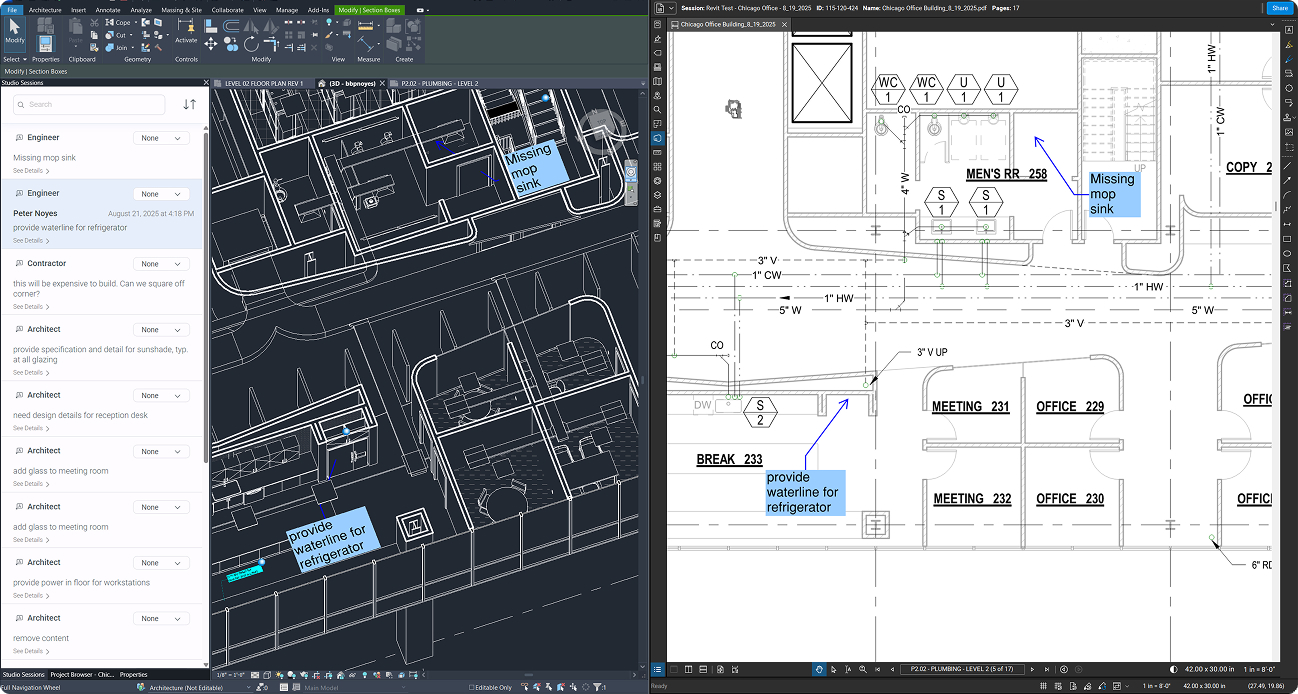1298x694 pixels.
Task: Open the None status dropdown beside the Contractor comment
Action: tap(161, 263)
